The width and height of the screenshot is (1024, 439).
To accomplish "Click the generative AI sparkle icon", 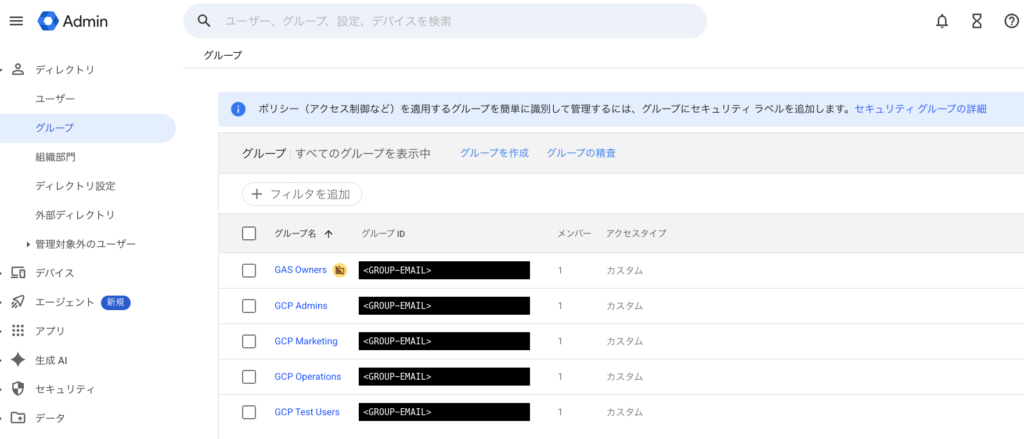I will [x=18, y=360].
